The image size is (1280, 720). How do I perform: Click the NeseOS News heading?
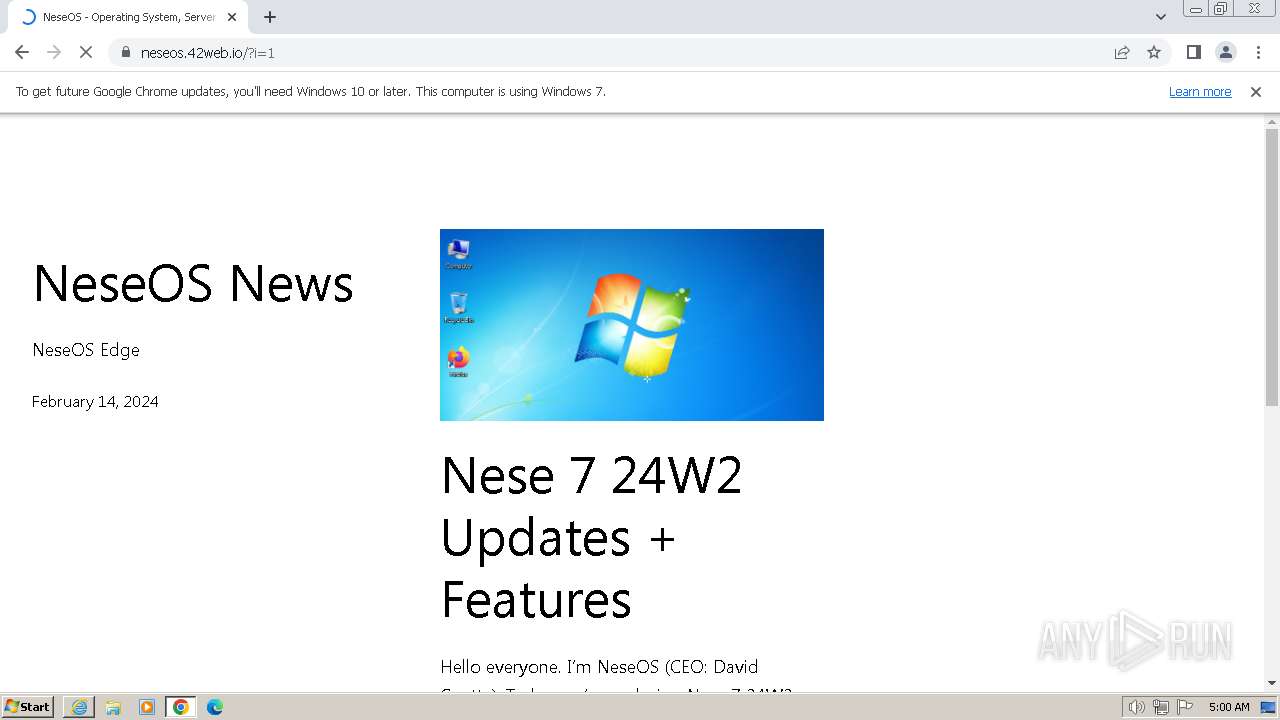click(193, 283)
